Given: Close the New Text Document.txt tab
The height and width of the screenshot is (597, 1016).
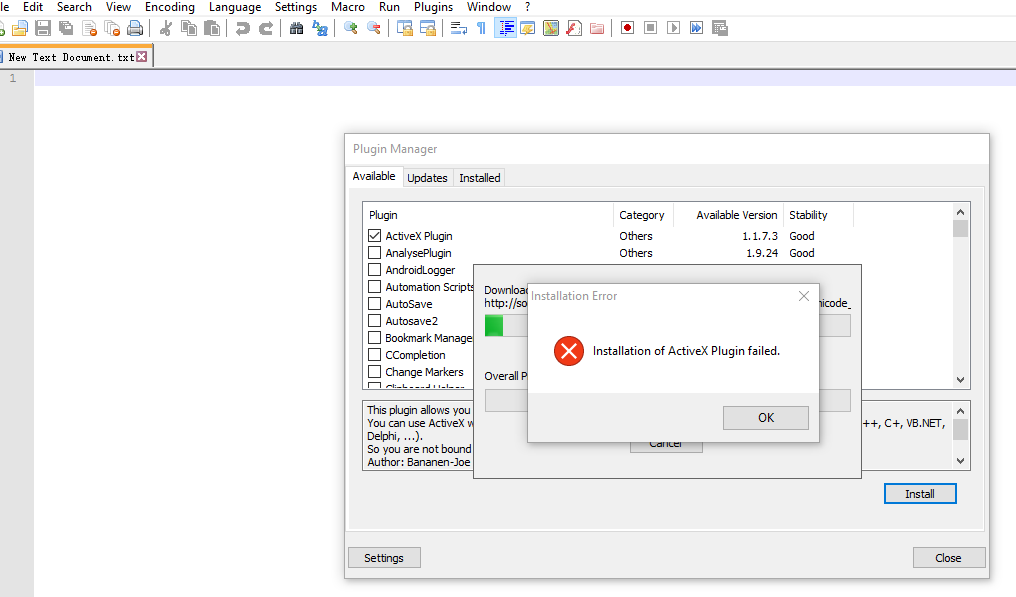Looking at the screenshot, I should click(142, 57).
